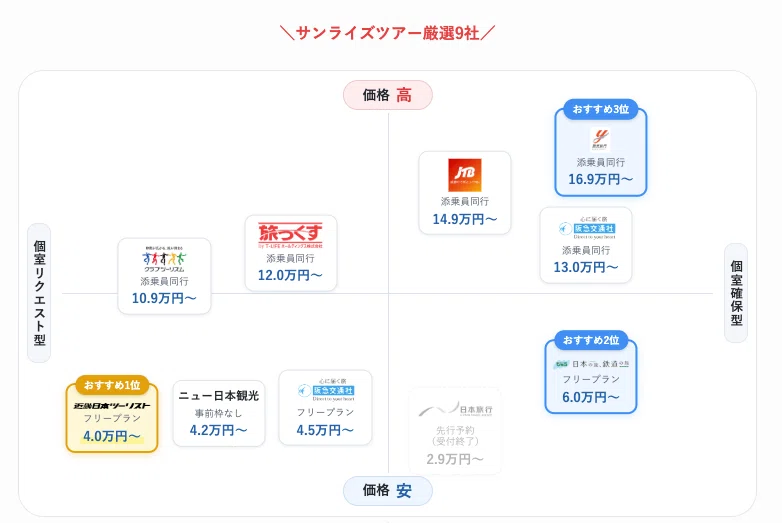This screenshot has width=782, height=523.
Task: Select the おすすめ3位 badge
Action: tap(600, 109)
